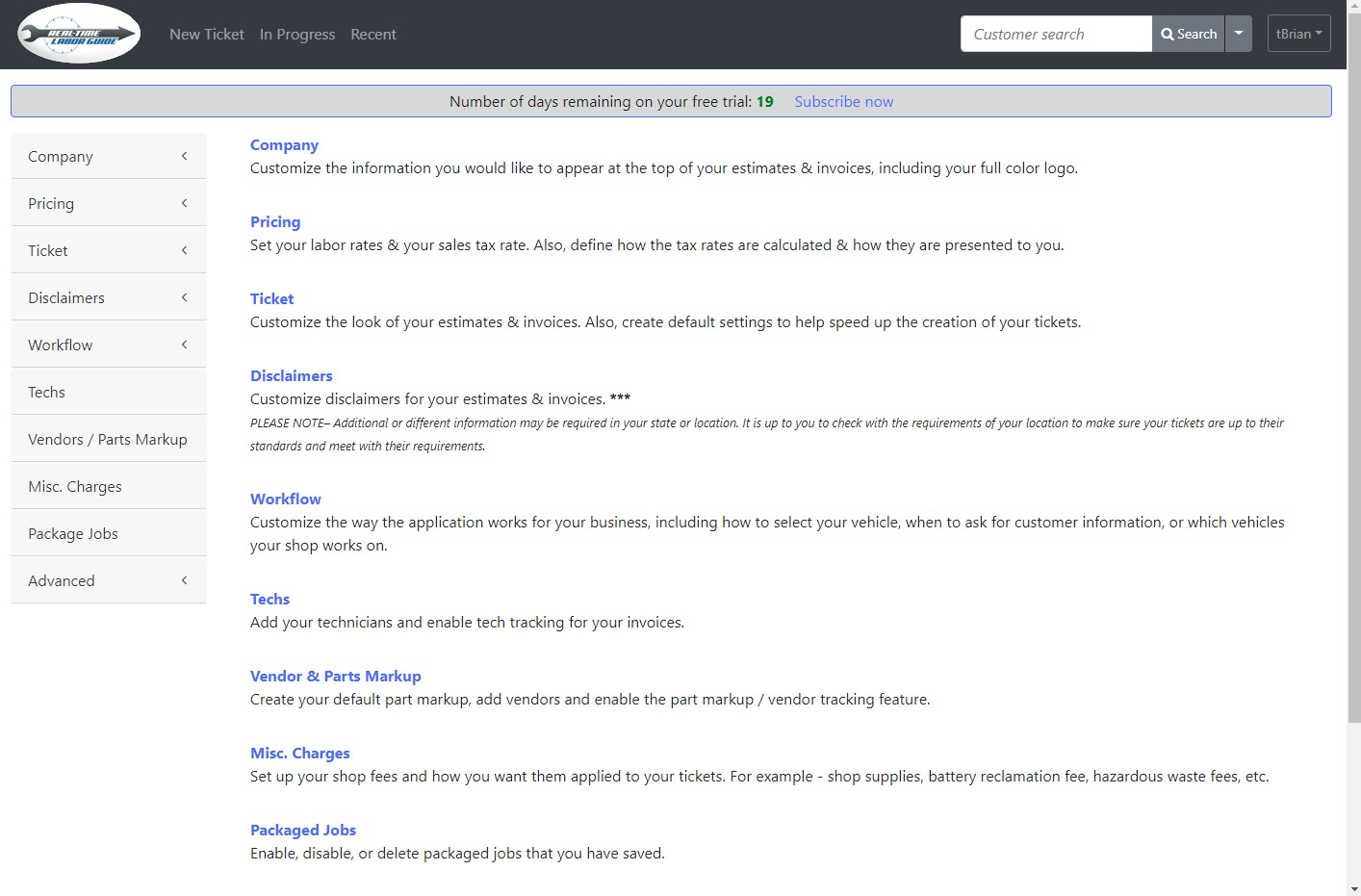Select Vendors / Parts Markup in sidebar

[109, 439]
